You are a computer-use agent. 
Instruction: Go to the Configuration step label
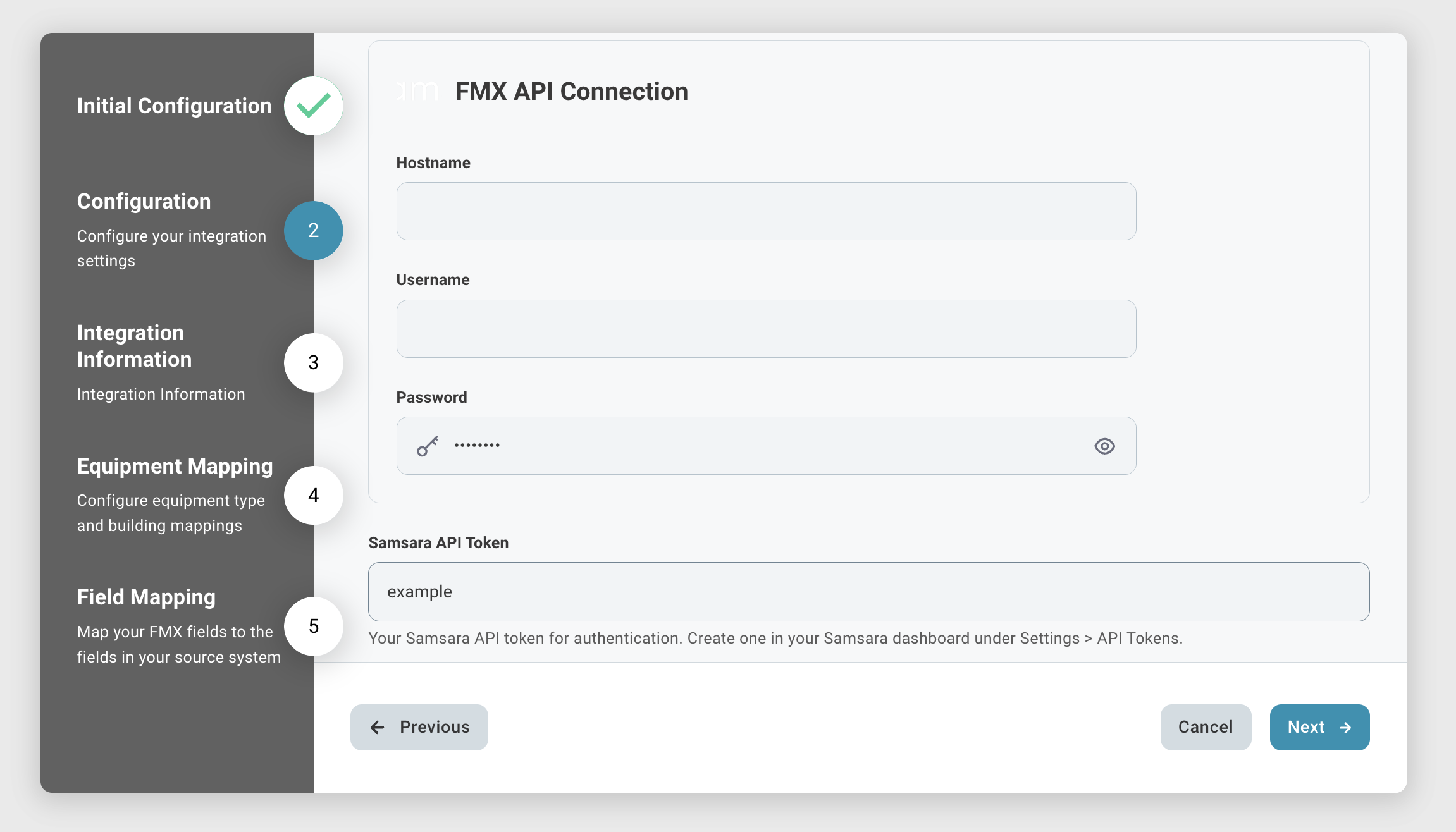[x=144, y=201]
